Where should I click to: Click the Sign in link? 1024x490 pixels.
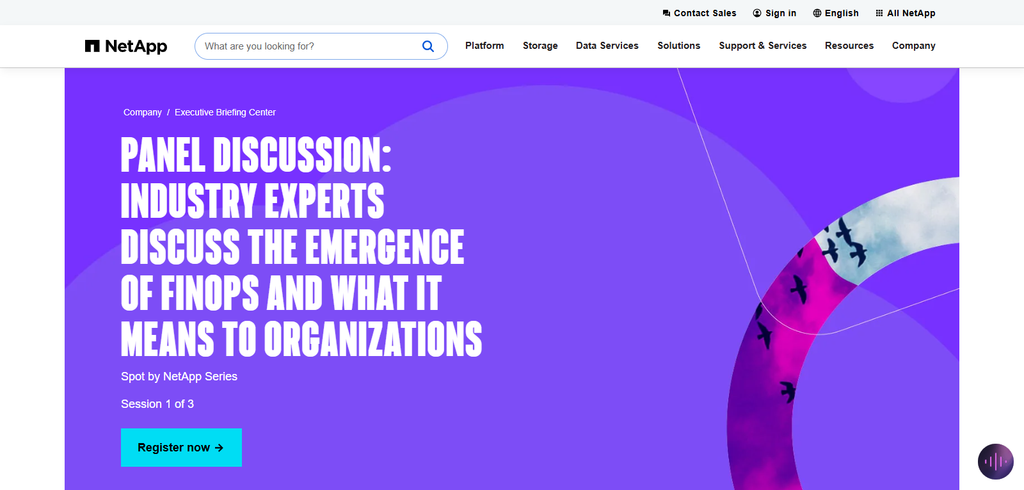click(x=775, y=13)
